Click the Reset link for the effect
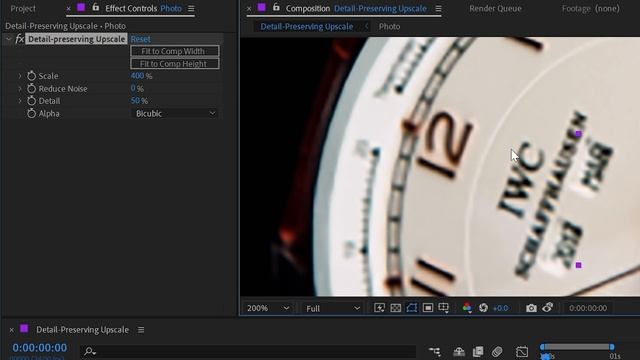The height and width of the screenshot is (360, 640). 140,39
